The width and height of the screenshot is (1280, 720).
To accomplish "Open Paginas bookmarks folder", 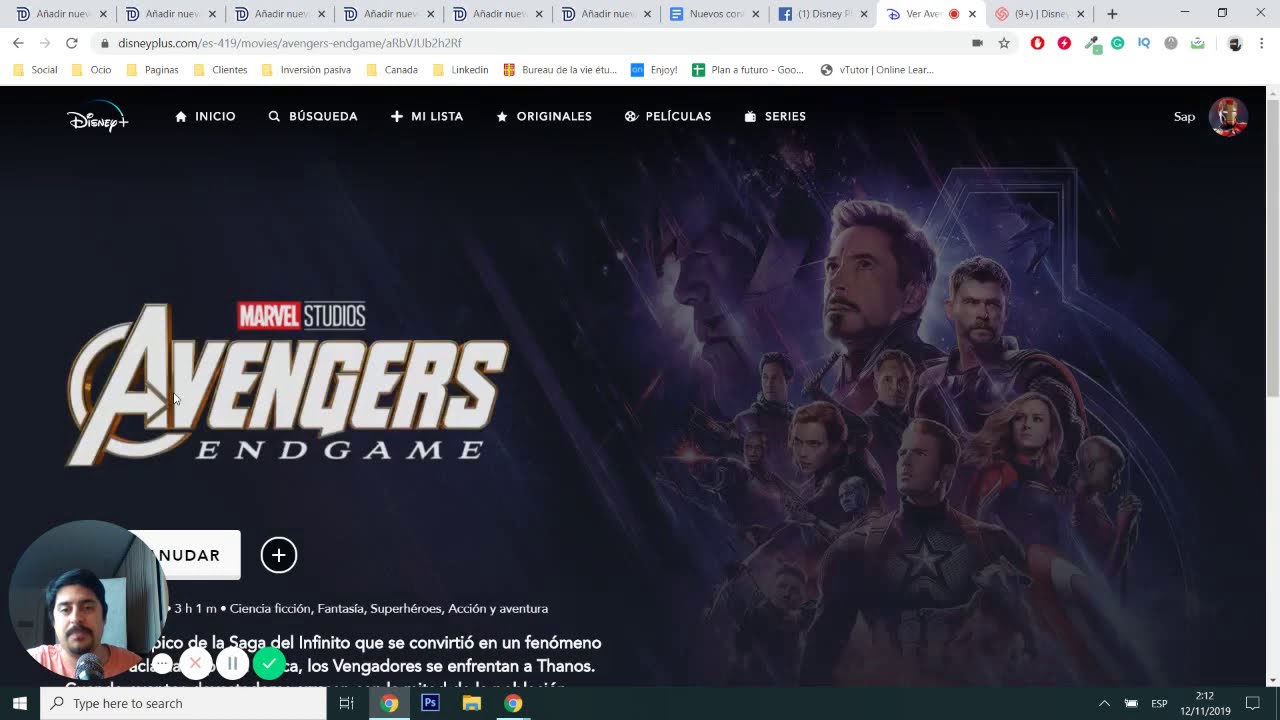I will (x=151, y=70).
